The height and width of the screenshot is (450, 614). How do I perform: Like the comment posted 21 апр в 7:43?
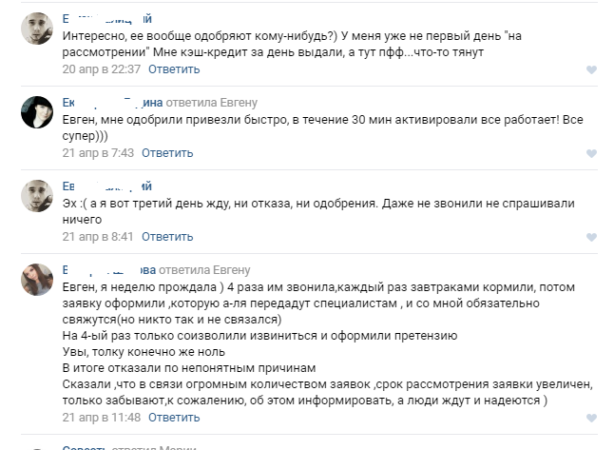[x=591, y=153]
